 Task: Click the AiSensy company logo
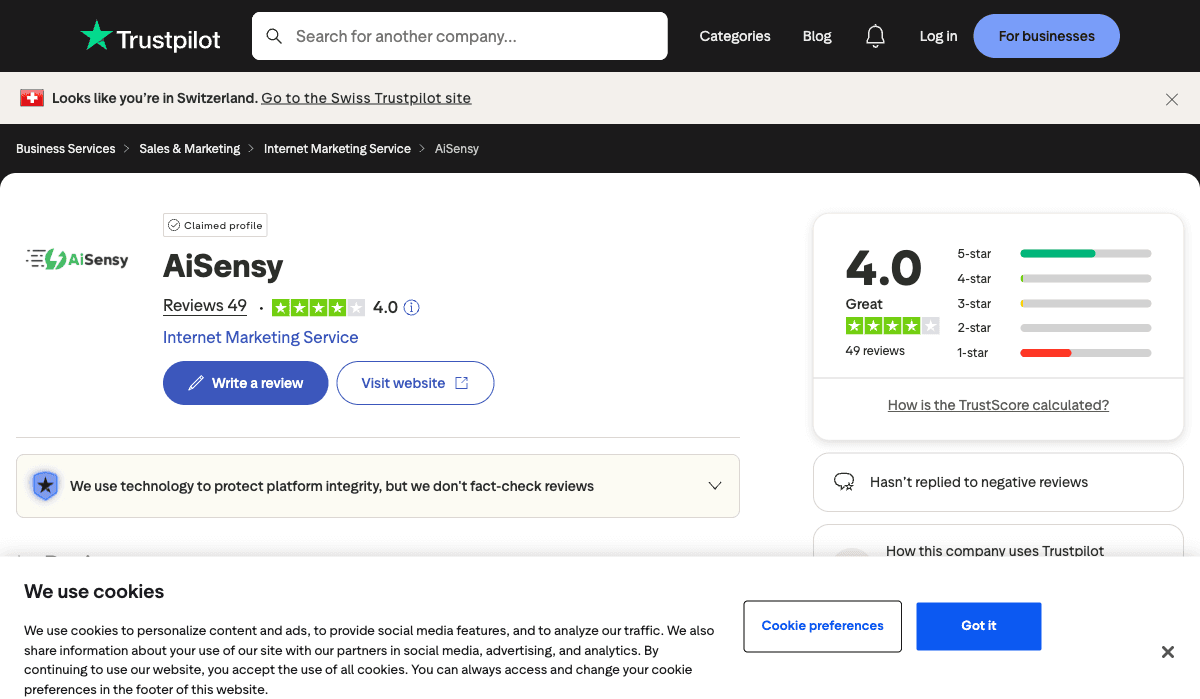coord(78,260)
